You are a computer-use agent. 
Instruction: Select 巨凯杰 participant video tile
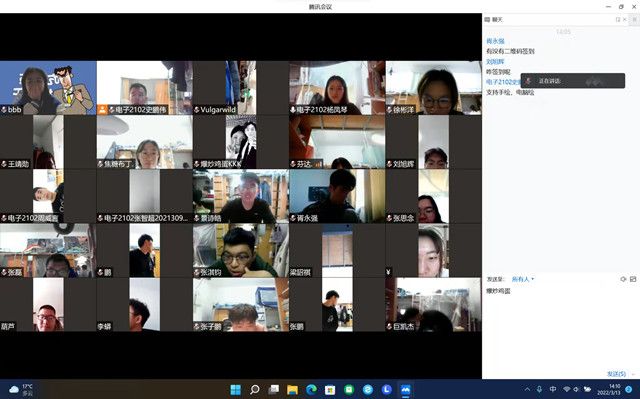(433, 305)
